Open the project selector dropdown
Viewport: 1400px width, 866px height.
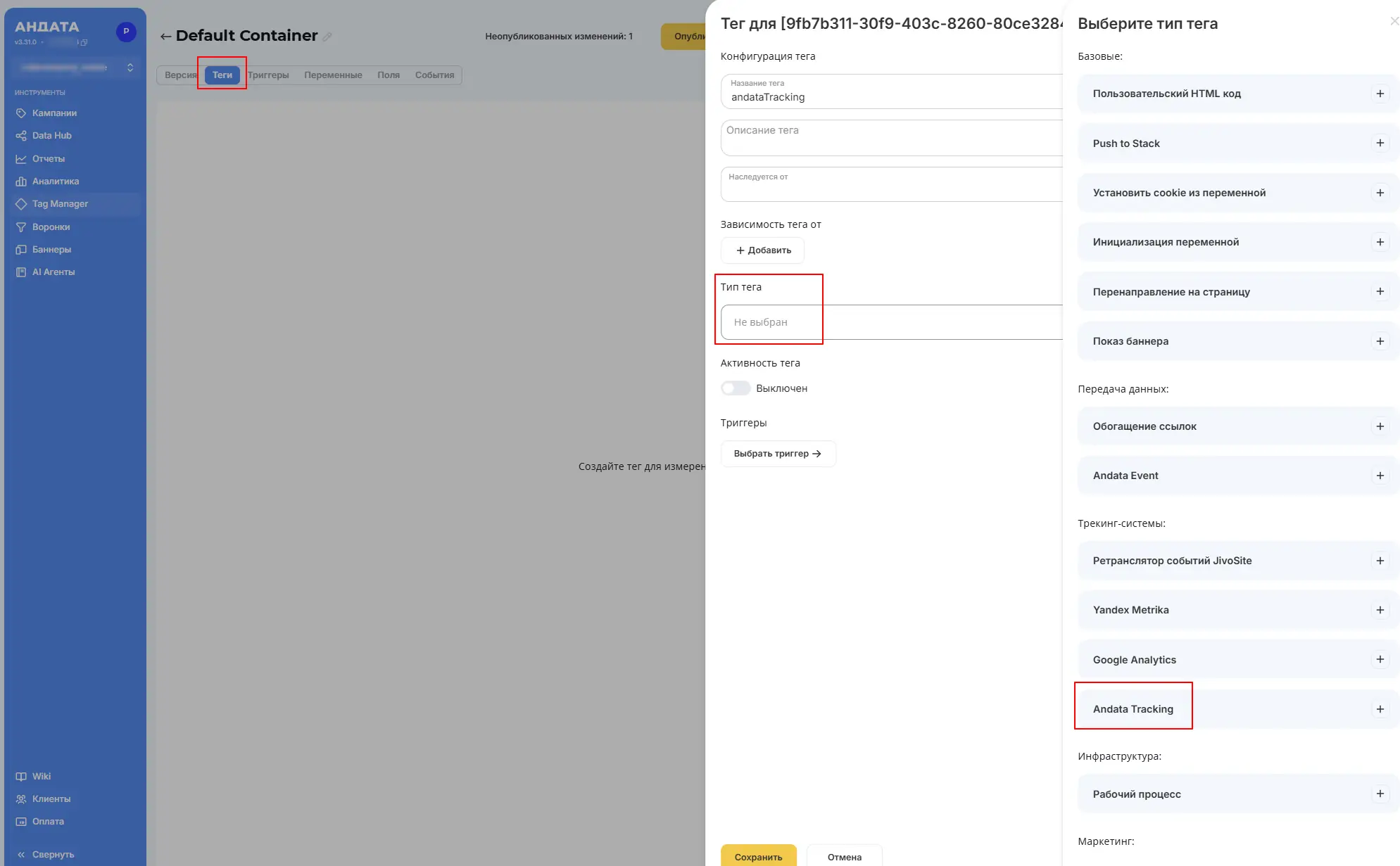(75, 68)
